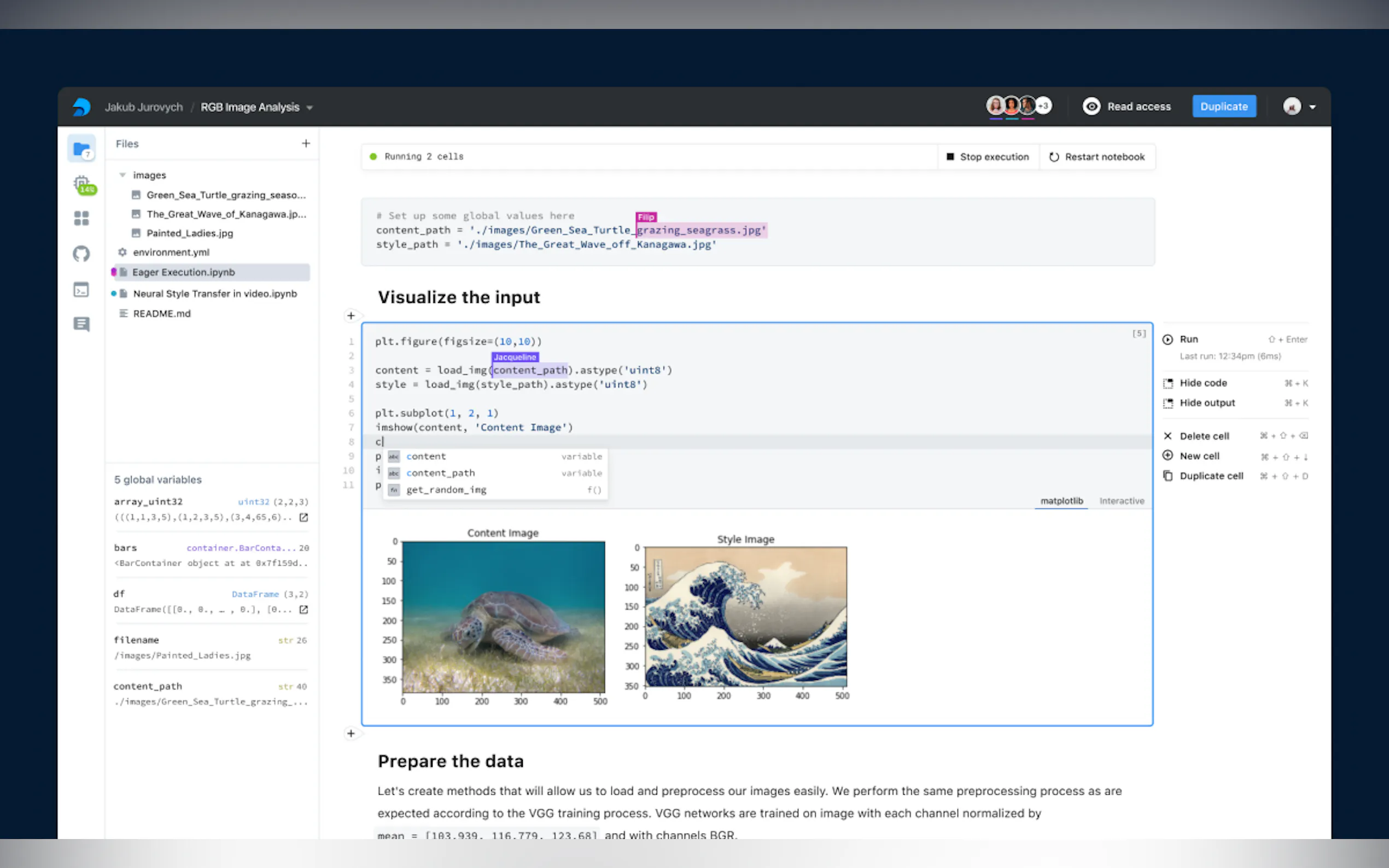Click the Duplicate button
The width and height of the screenshot is (1389, 868).
[1224, 107]
